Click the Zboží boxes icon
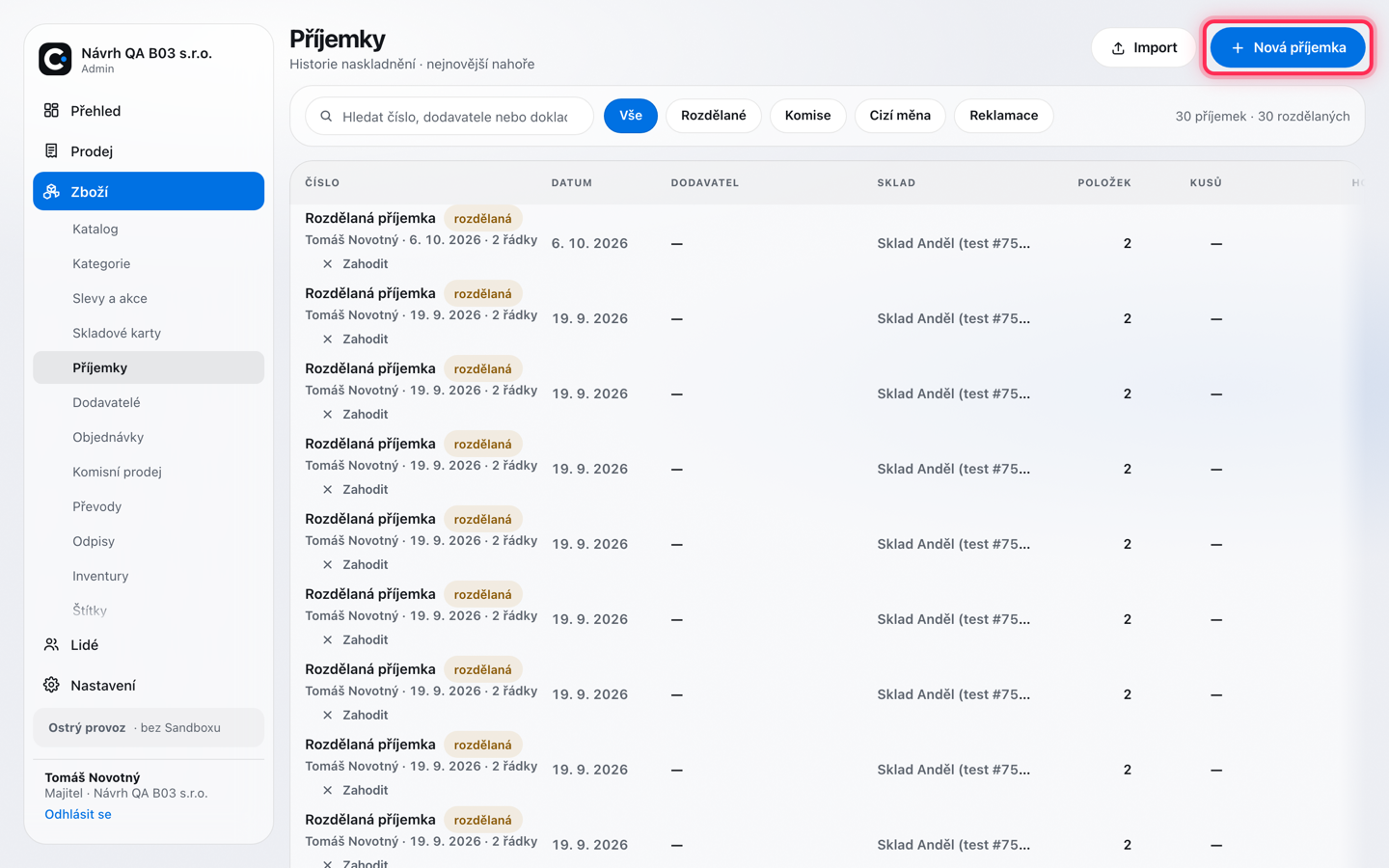This screenshot has width=1389, height=868. pyautogui.click(x=51, y=192)
